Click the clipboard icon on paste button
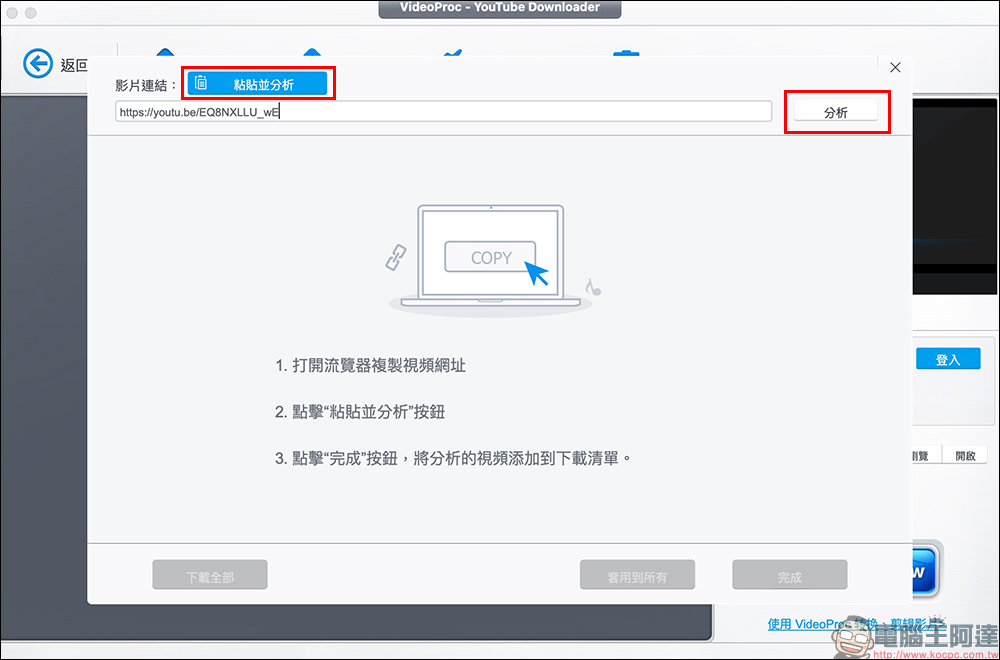1000x660 pixels. pos(201,83)
